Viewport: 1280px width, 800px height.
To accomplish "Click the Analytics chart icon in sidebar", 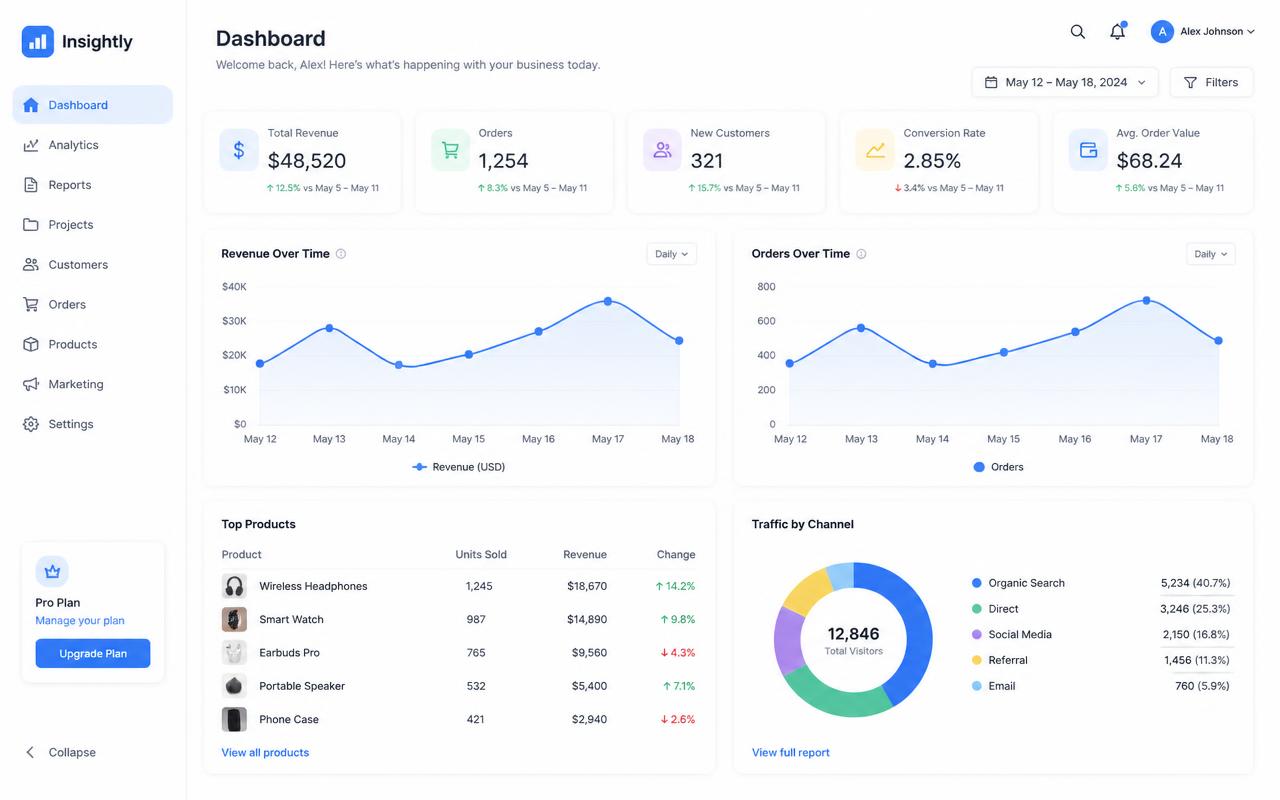I will click(31, 145).
